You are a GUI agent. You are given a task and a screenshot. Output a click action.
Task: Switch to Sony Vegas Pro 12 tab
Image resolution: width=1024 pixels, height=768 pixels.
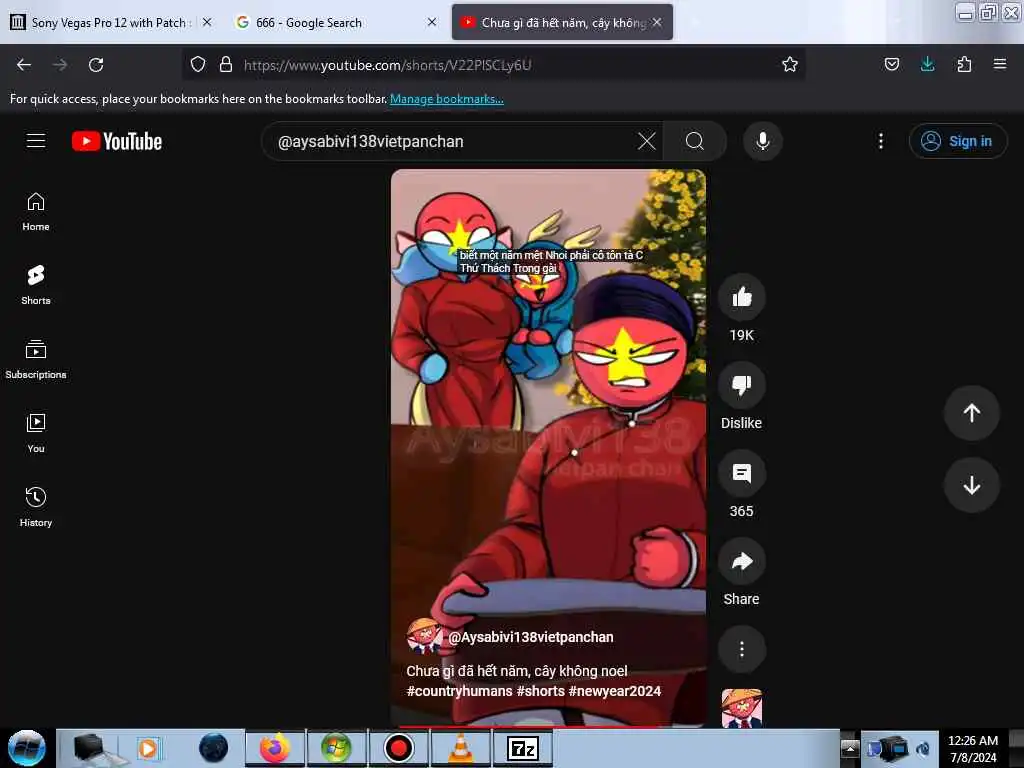point(108,22)
